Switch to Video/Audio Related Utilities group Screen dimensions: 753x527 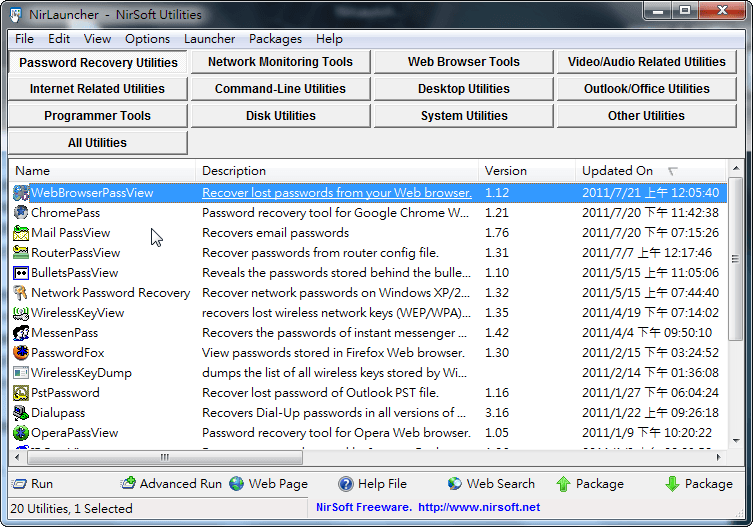tap(646, 62)
